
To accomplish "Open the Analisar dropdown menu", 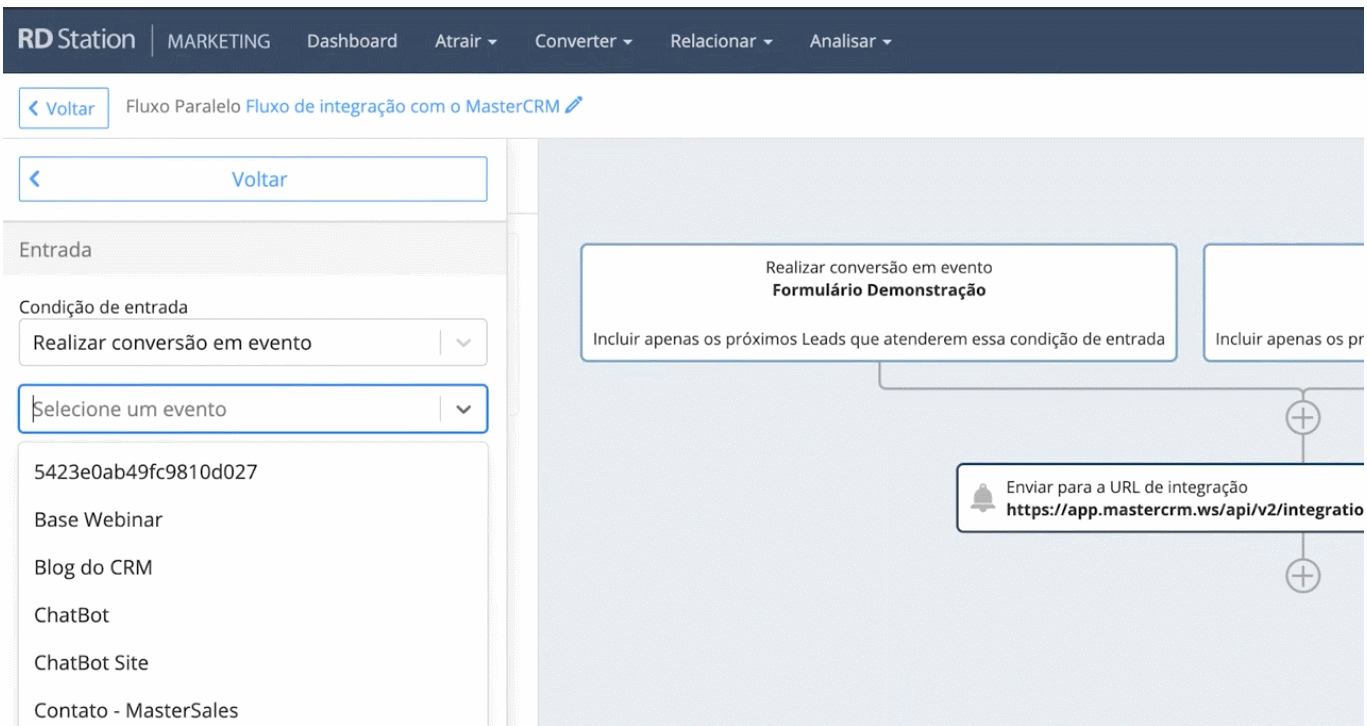I will (850, 42).
